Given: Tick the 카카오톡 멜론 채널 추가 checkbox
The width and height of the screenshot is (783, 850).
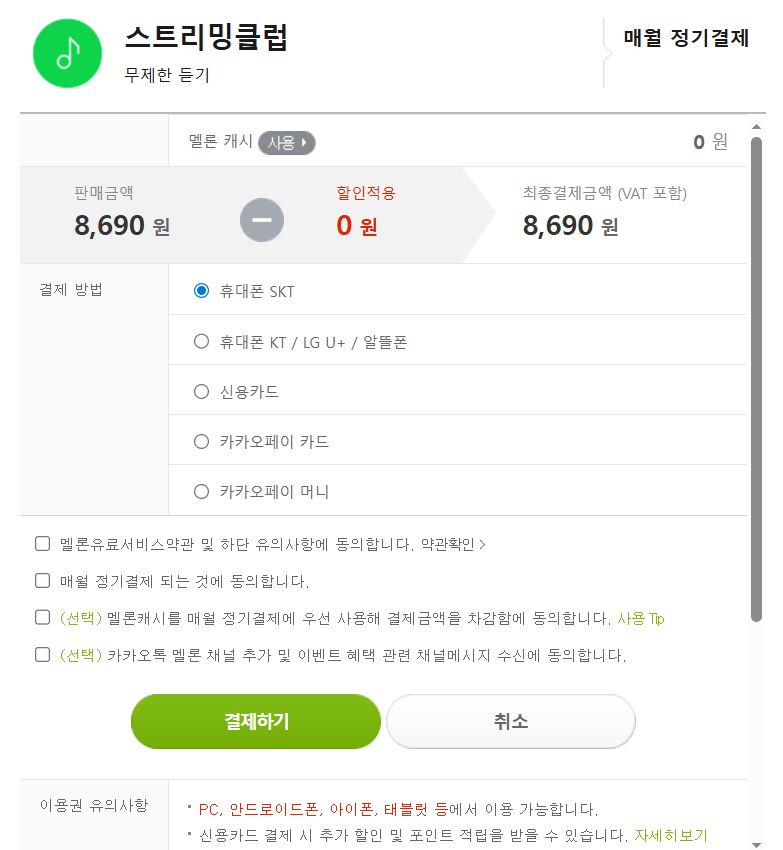Looking at the screenshot, I should tap(42, 655).
